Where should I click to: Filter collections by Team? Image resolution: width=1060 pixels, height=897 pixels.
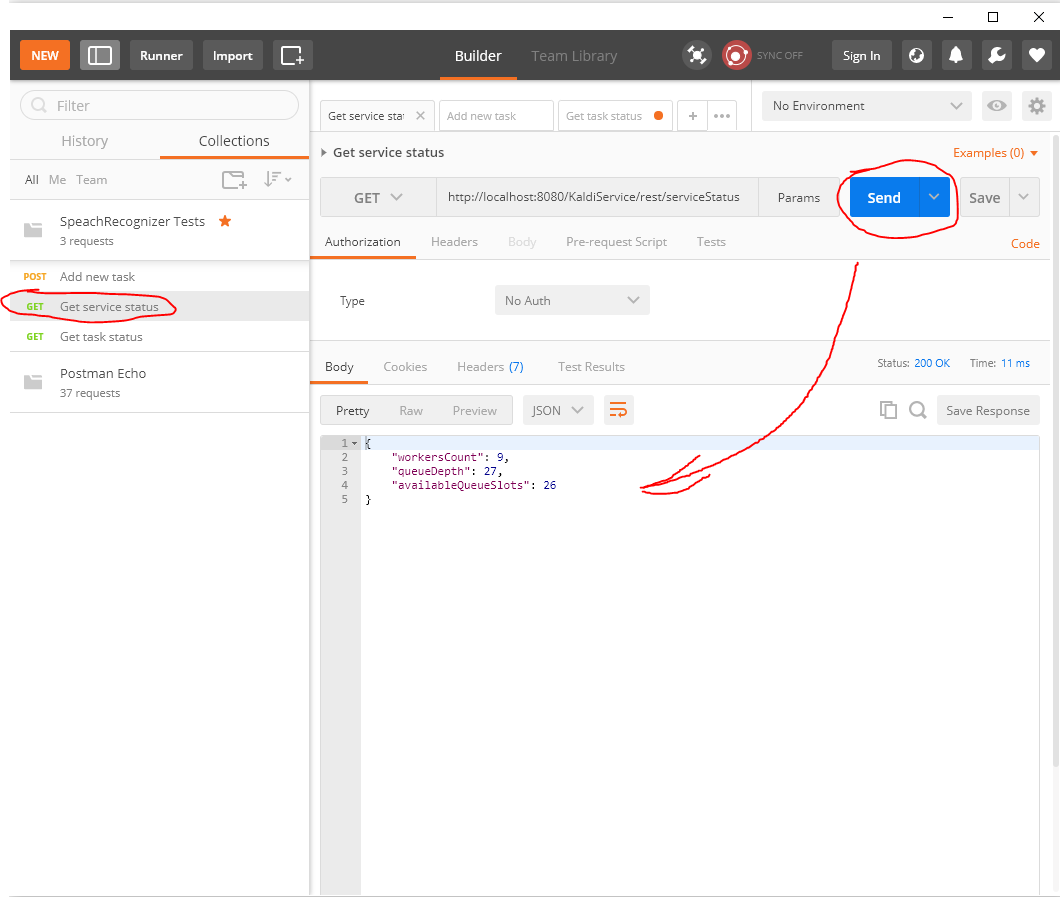(91, 180)
